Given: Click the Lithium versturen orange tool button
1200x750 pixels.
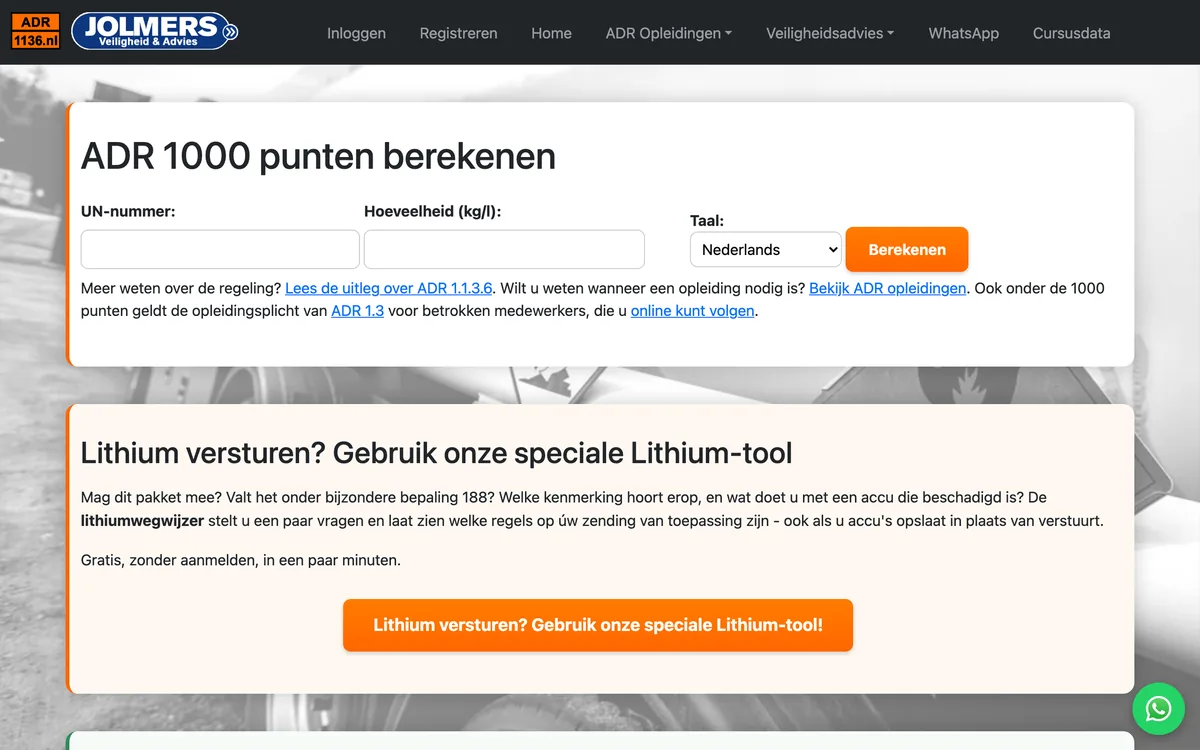Looking at the screenshot, I should point(598,625).
